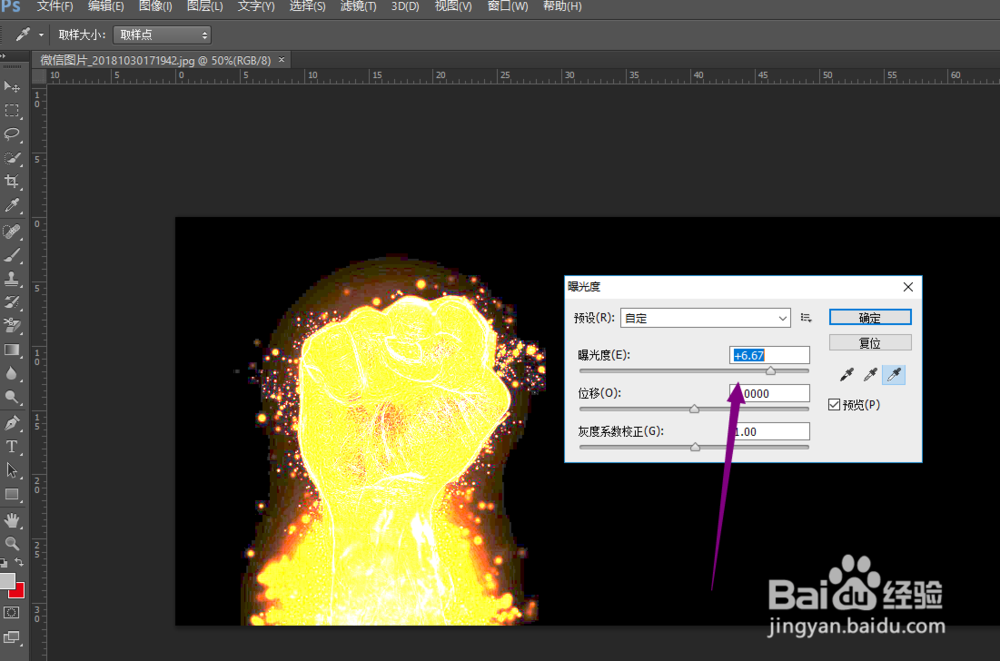Image resolution: width=1000 pixels, height=661 pixels.
Task: Select the Blur tool
Action: [x=11, y=373]
